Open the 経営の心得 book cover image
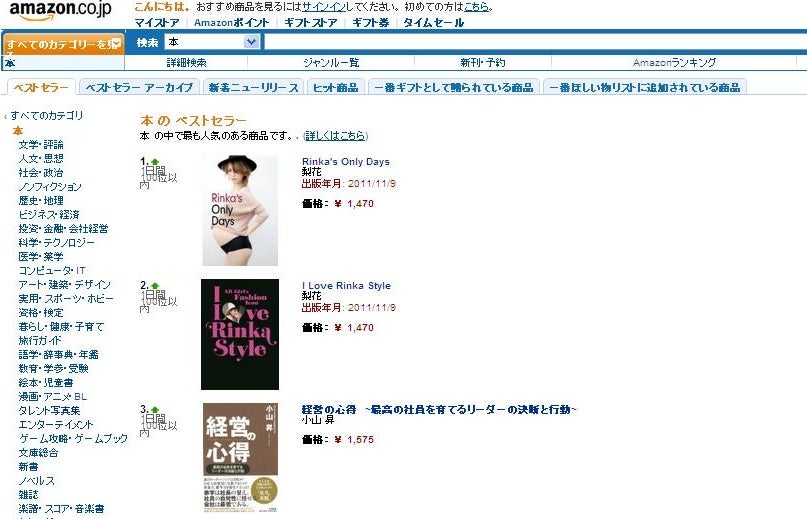The image size is (807, 519). click(x=240, y=457)
